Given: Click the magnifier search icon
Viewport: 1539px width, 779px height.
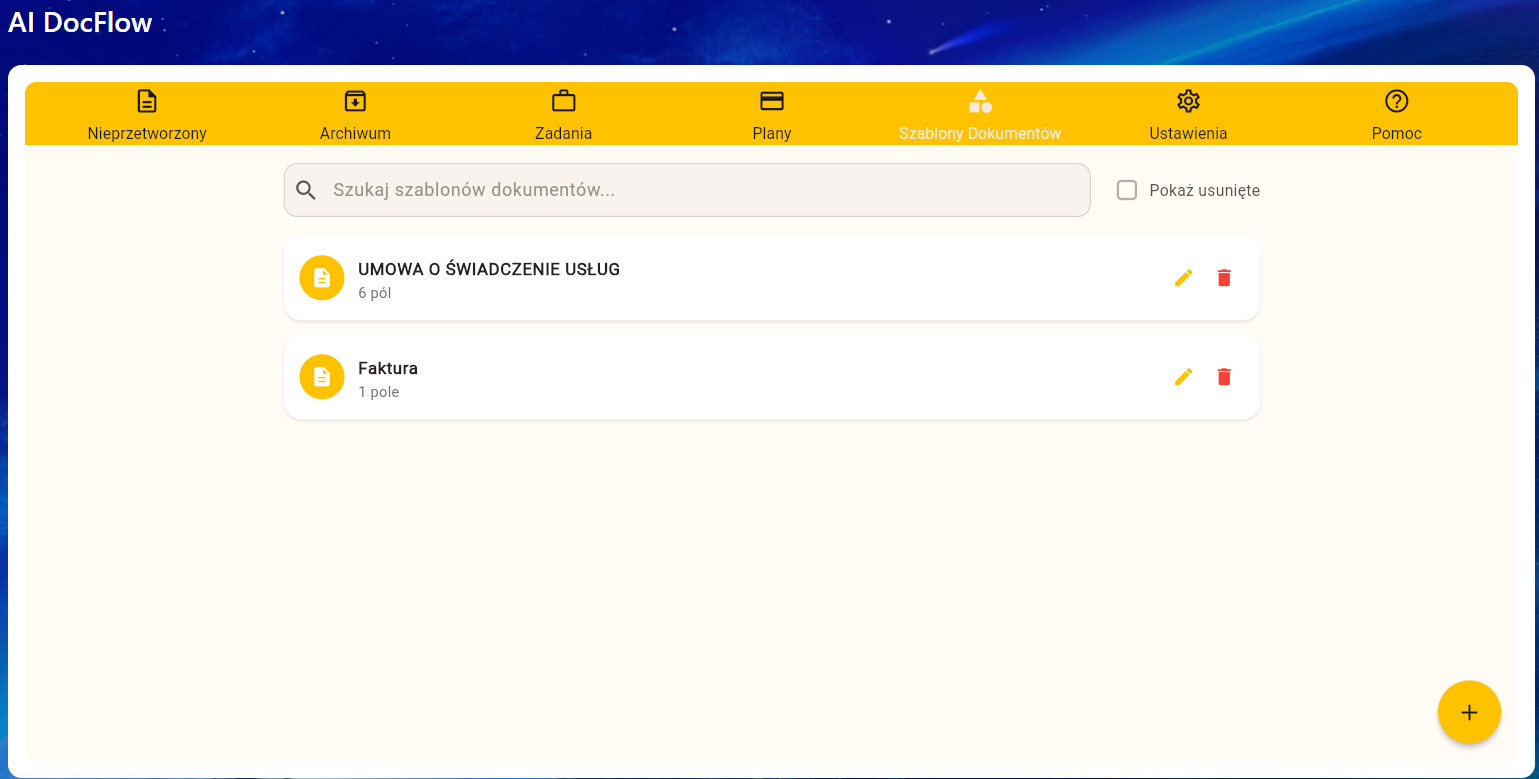Looking at the screenshot, I should point(306,190).
